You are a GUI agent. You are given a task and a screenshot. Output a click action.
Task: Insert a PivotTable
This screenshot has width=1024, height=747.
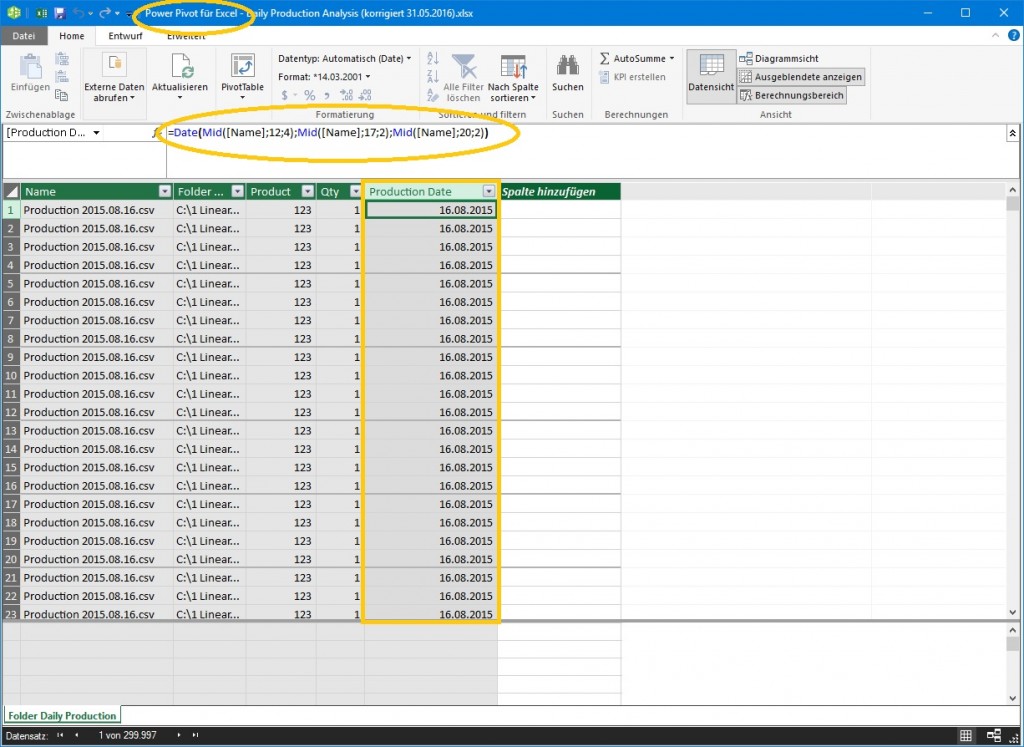(242, 75)
